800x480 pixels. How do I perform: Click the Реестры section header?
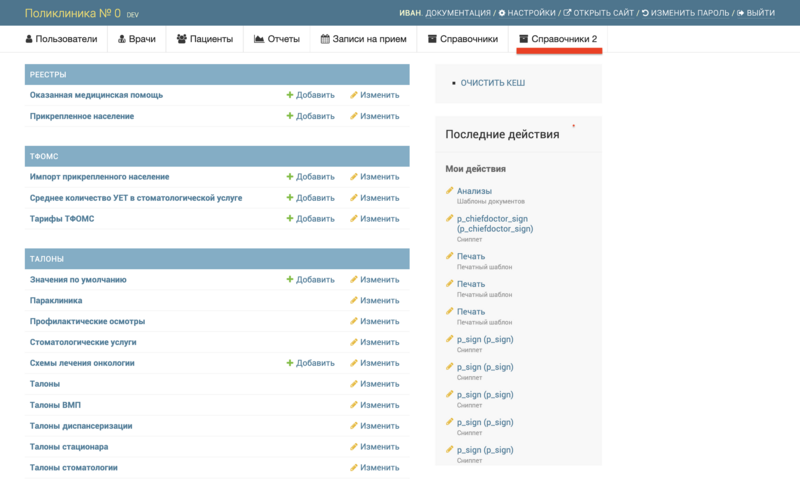[x=217, y=74]
